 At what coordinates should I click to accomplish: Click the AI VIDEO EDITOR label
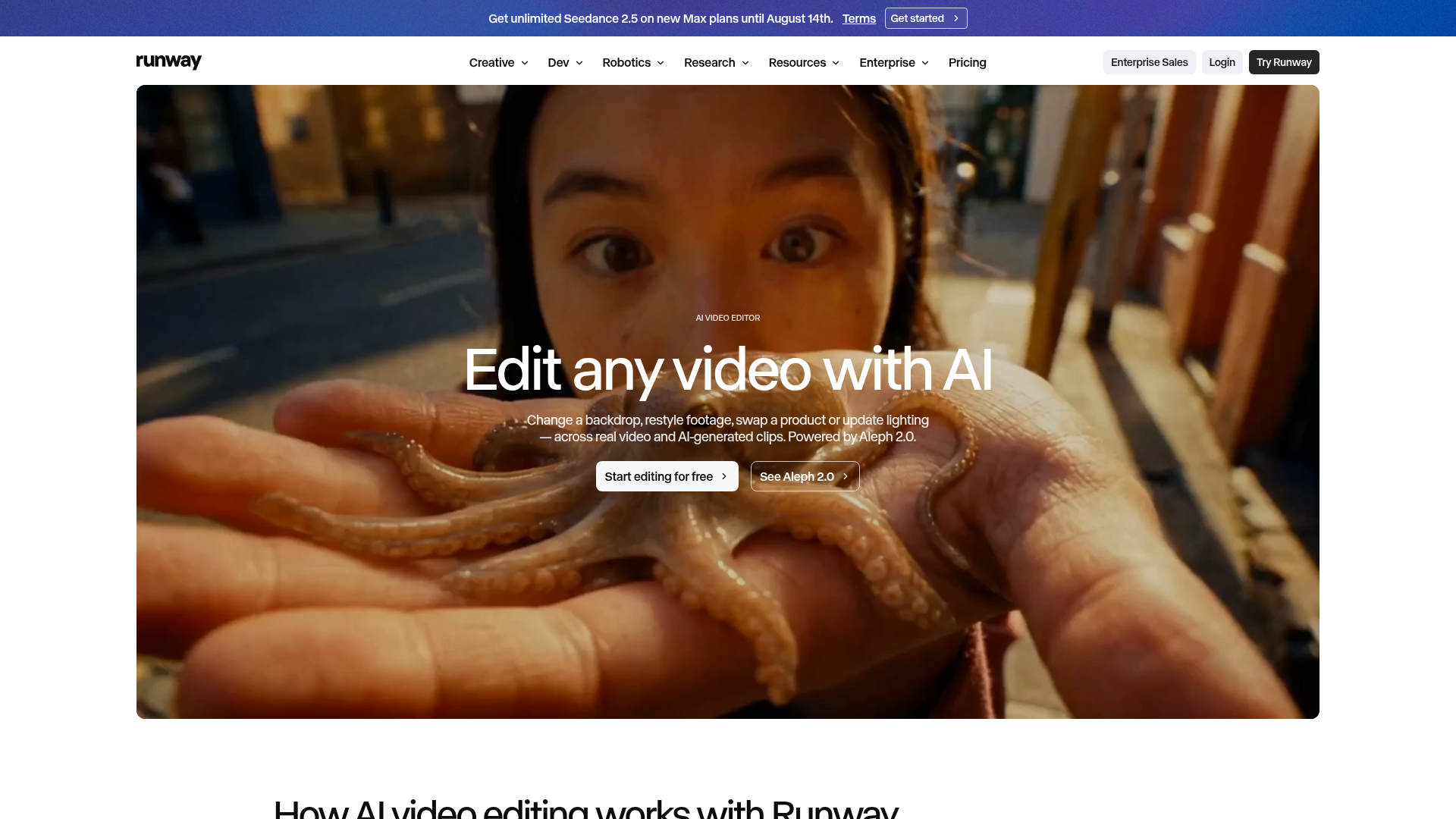(728, 318)
